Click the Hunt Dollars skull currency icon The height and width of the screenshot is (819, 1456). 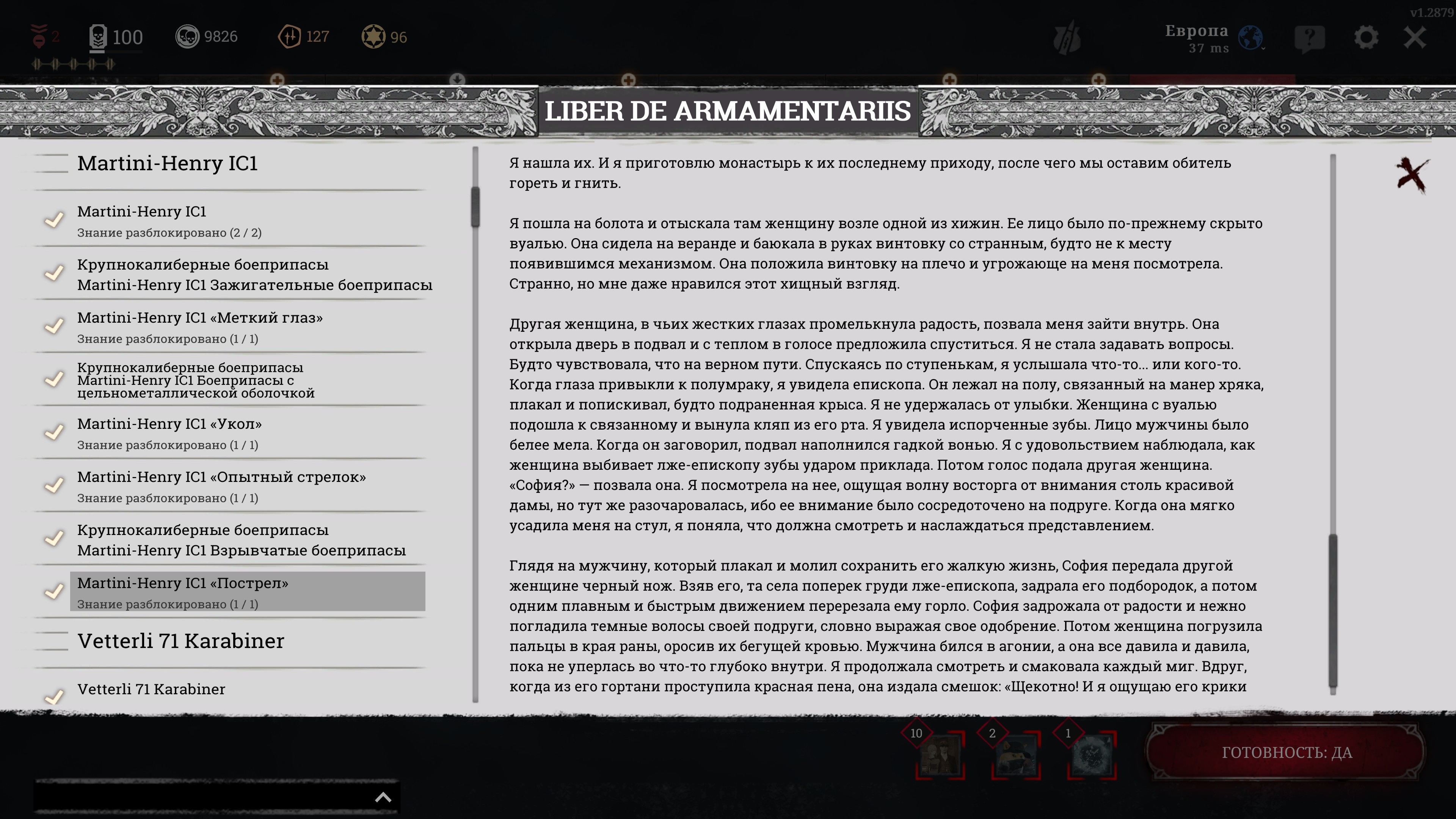point(187,37)
